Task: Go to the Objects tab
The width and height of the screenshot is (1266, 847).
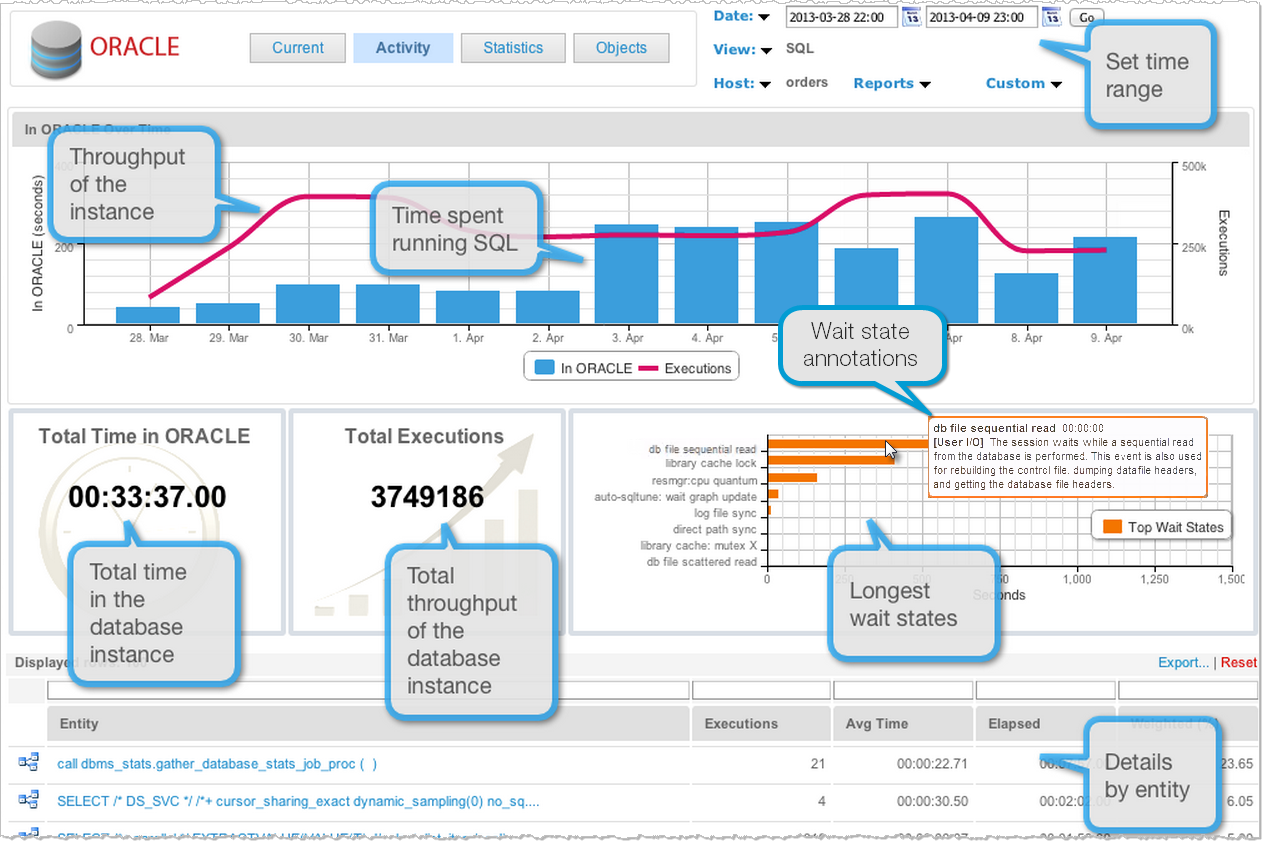Action: (x=621, y=48)
